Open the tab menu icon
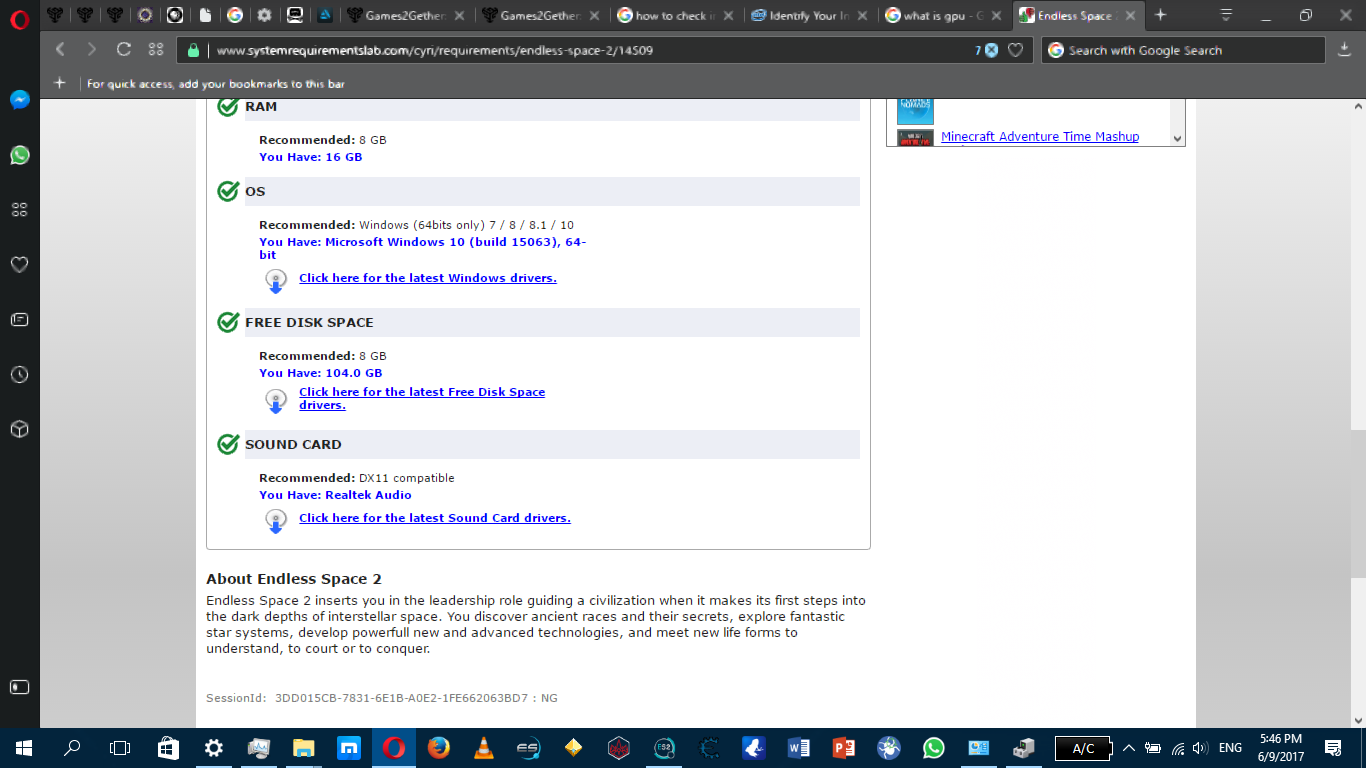This screenshot has width=1366, height=768. click(x=1226, y=15)
